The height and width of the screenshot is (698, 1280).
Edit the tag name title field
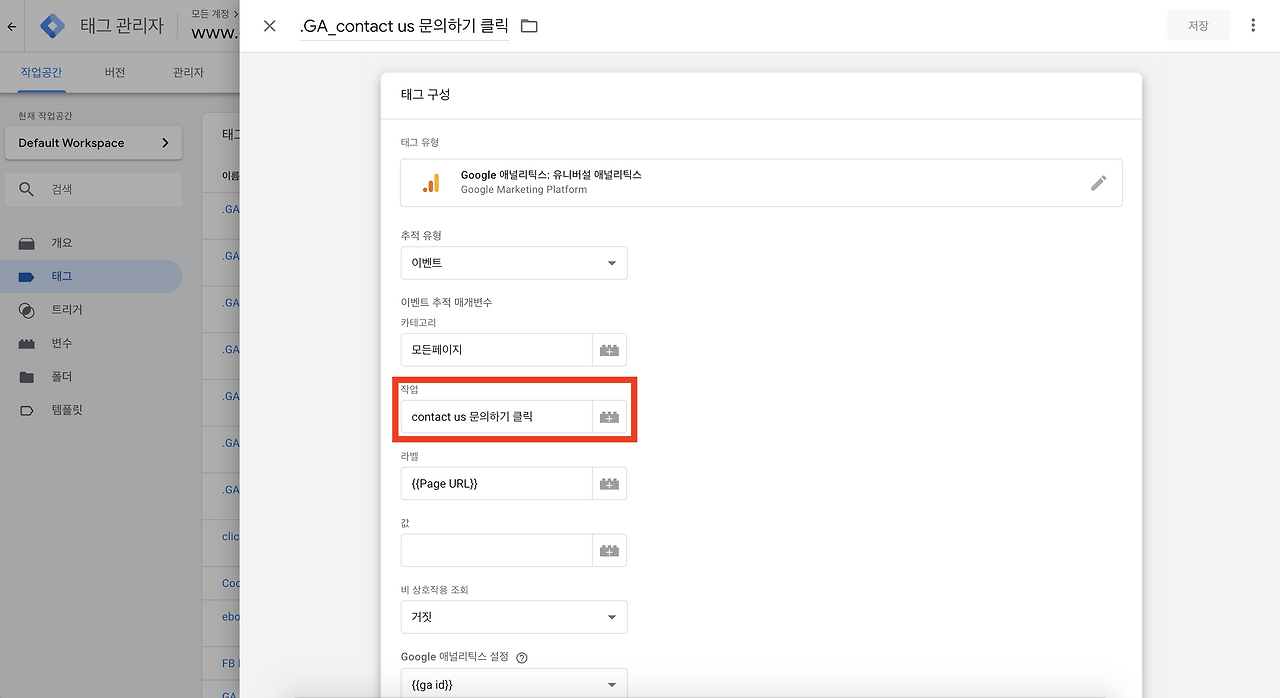click(404, 26)
